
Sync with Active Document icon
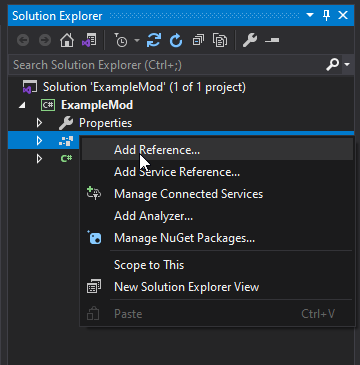154,41
